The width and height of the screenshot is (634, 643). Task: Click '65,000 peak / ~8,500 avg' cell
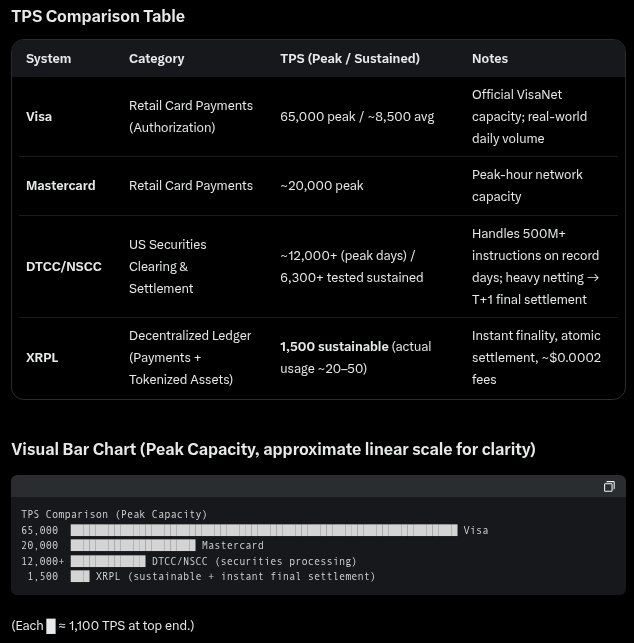[357, 116]
